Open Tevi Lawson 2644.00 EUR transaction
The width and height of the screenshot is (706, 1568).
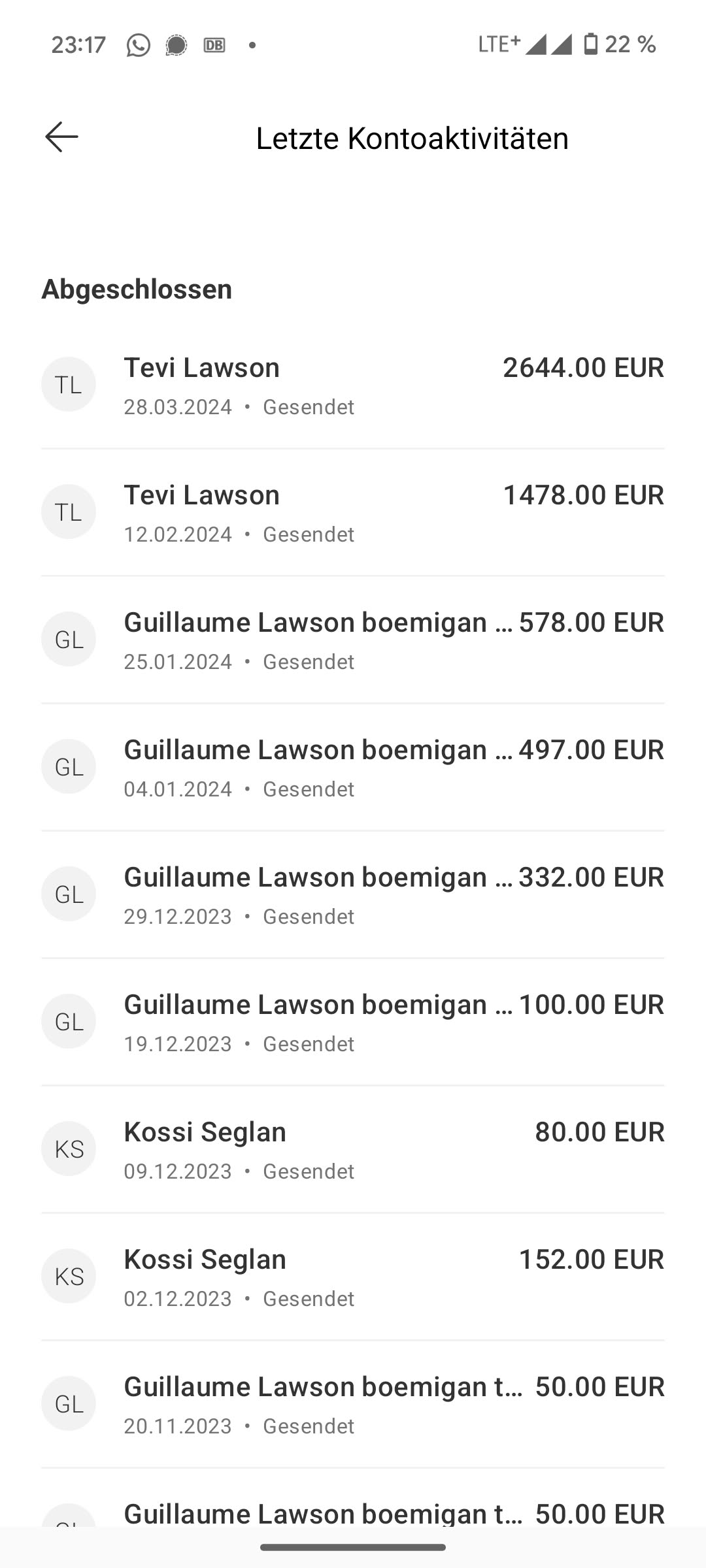click(x=353, y=385)
